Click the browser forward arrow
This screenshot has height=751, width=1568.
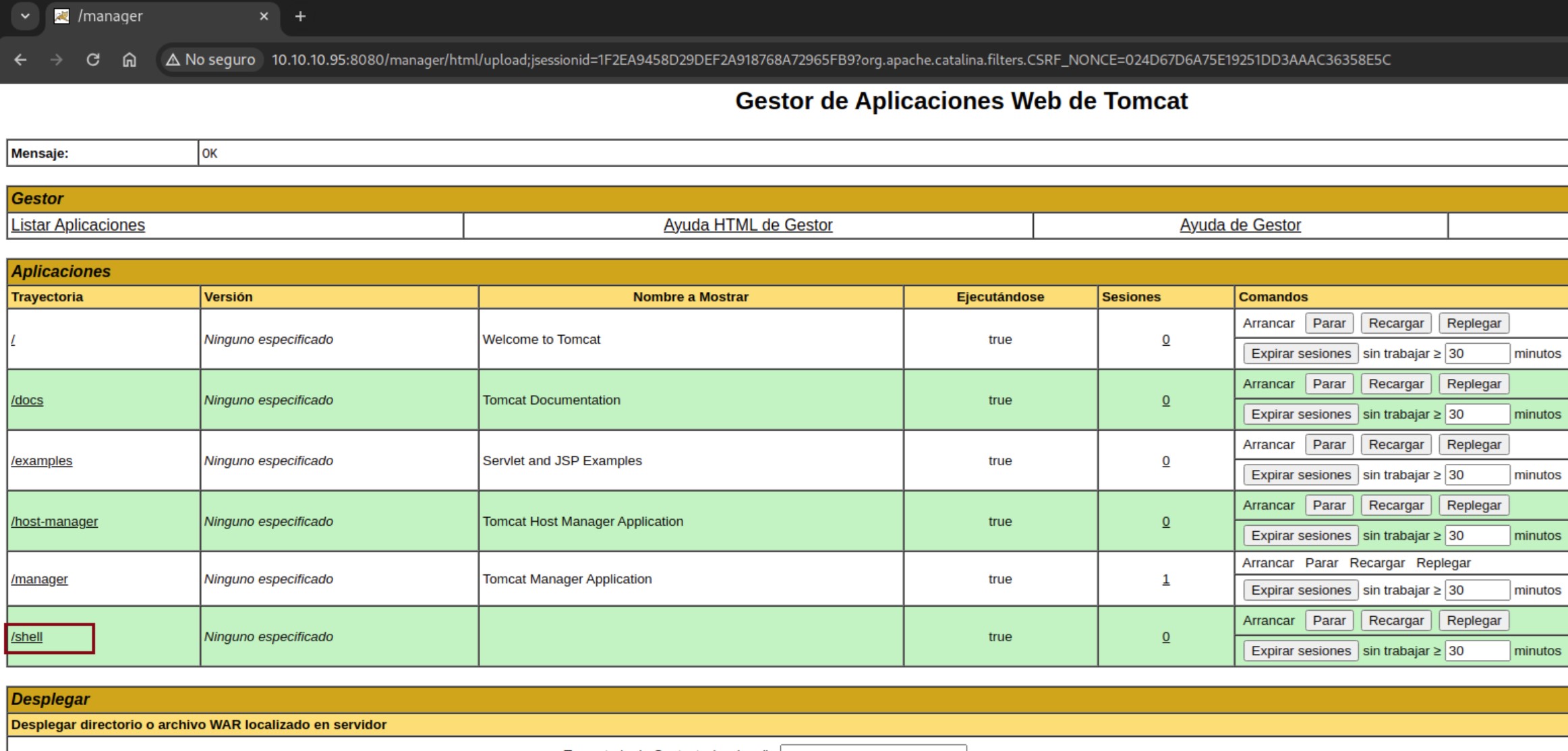point(57,60)
